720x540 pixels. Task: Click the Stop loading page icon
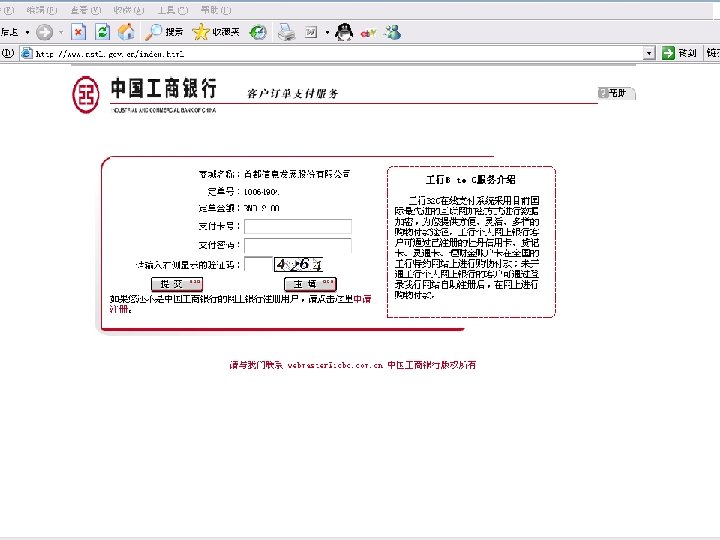pyautogui.click(x=79, y=32)
